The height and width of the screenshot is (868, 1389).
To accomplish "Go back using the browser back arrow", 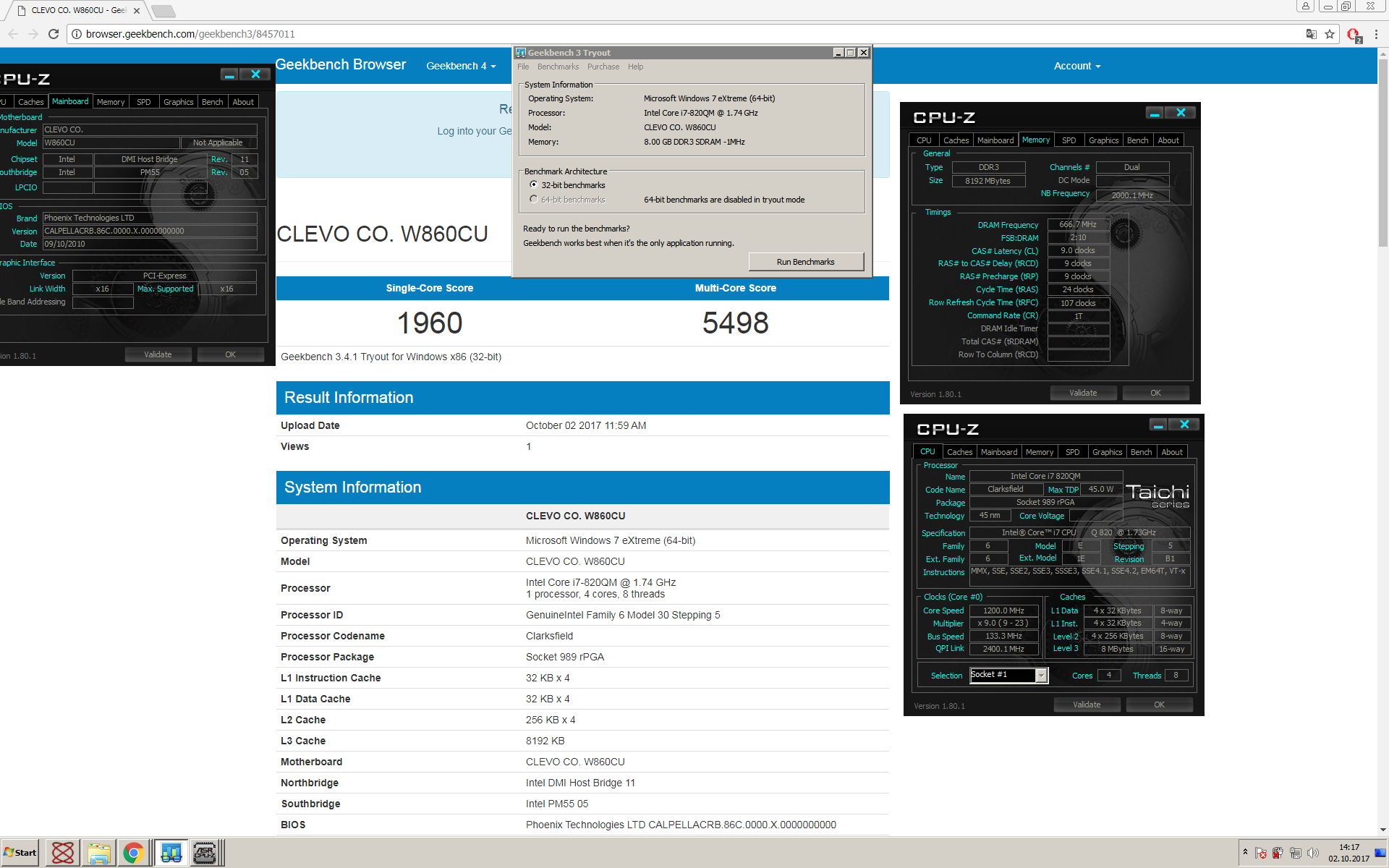I will (13, 34).
